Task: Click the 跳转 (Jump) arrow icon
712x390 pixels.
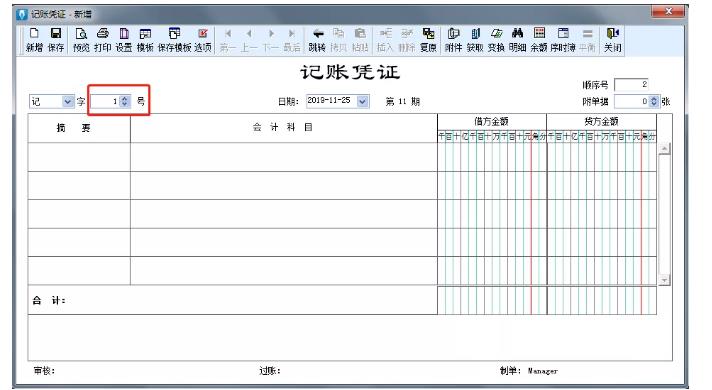Action: tap(317, 39)
